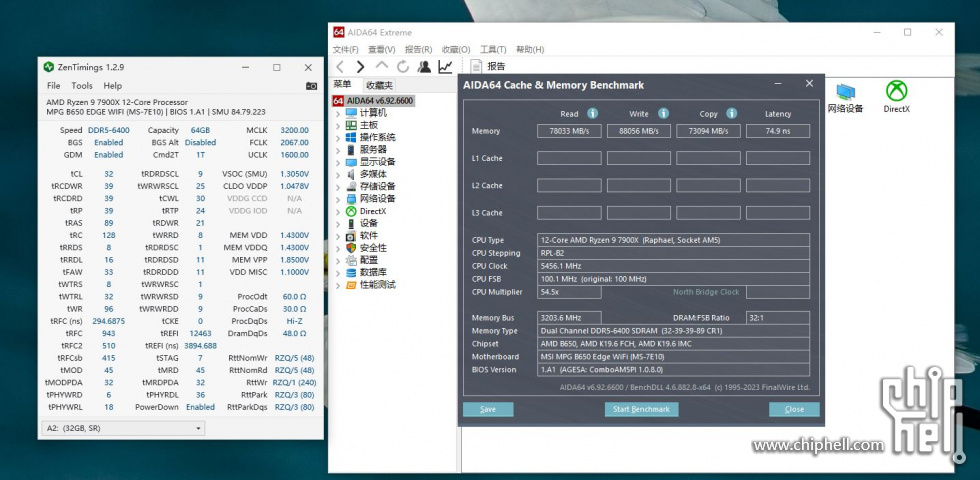Click the AIDA64 forward arrow toolbar icon
Image resolution: width=980 pixels, height=480 pixels.
pyautogui.click(x=360, y=66)
